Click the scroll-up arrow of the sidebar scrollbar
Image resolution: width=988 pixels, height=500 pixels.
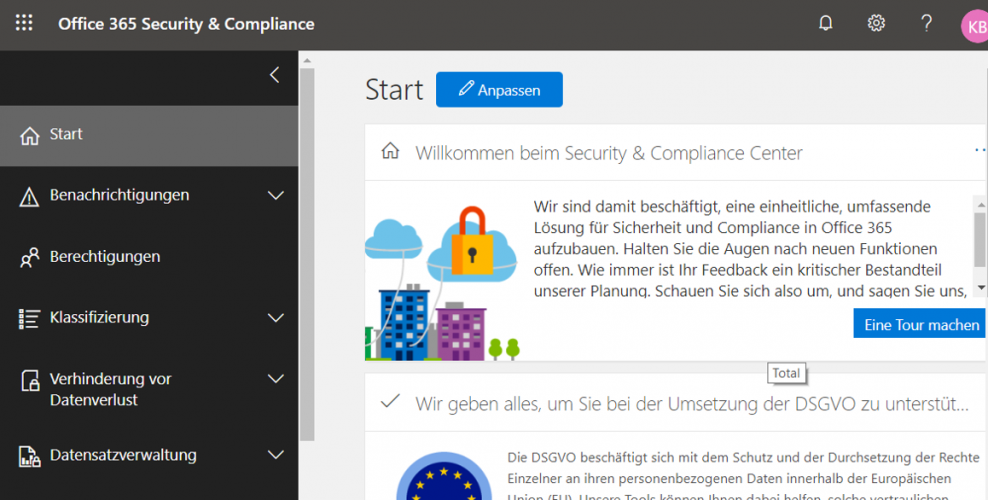click(x=307, y=61)
